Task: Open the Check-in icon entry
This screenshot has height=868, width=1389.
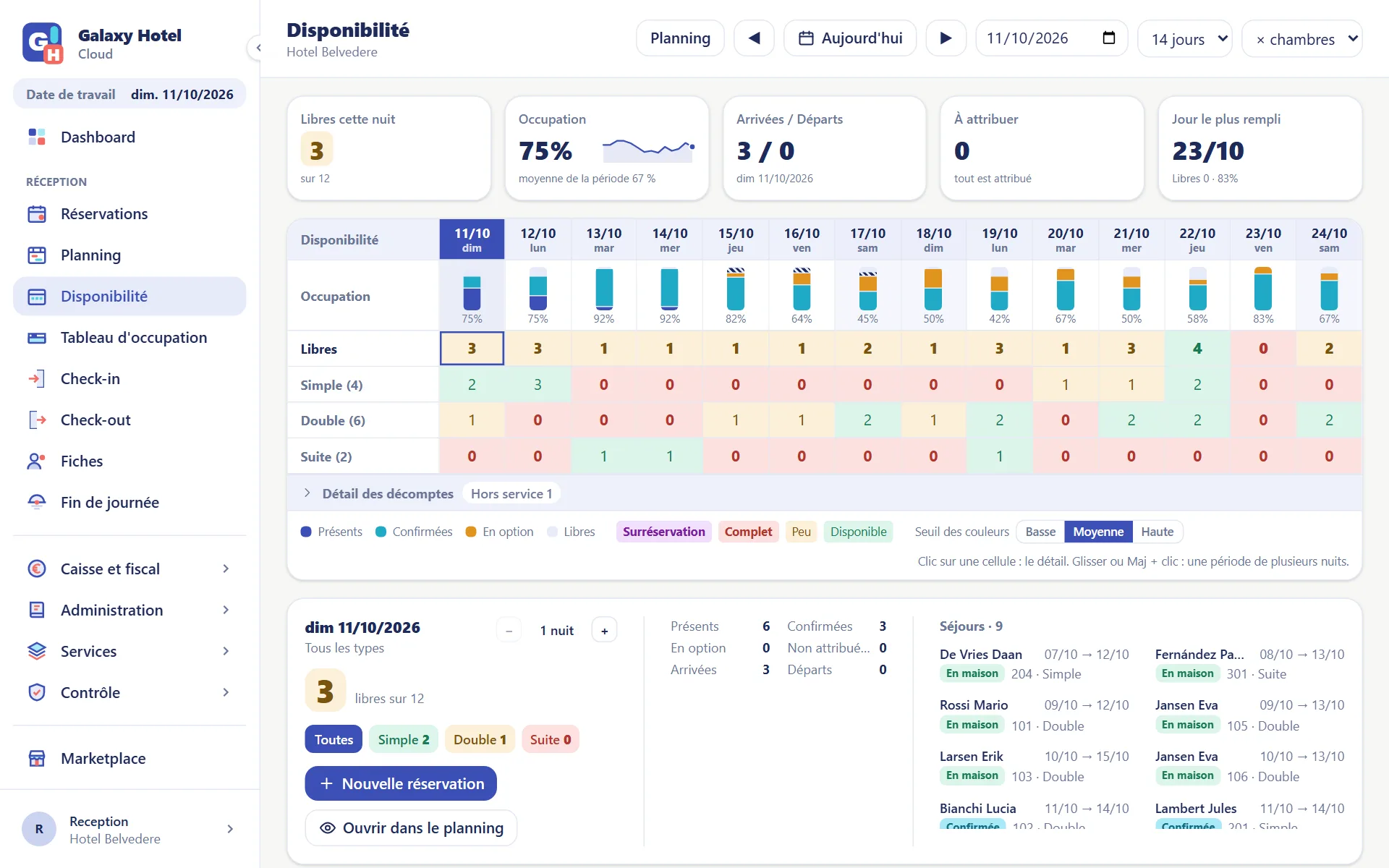Action: coord(37,378)
